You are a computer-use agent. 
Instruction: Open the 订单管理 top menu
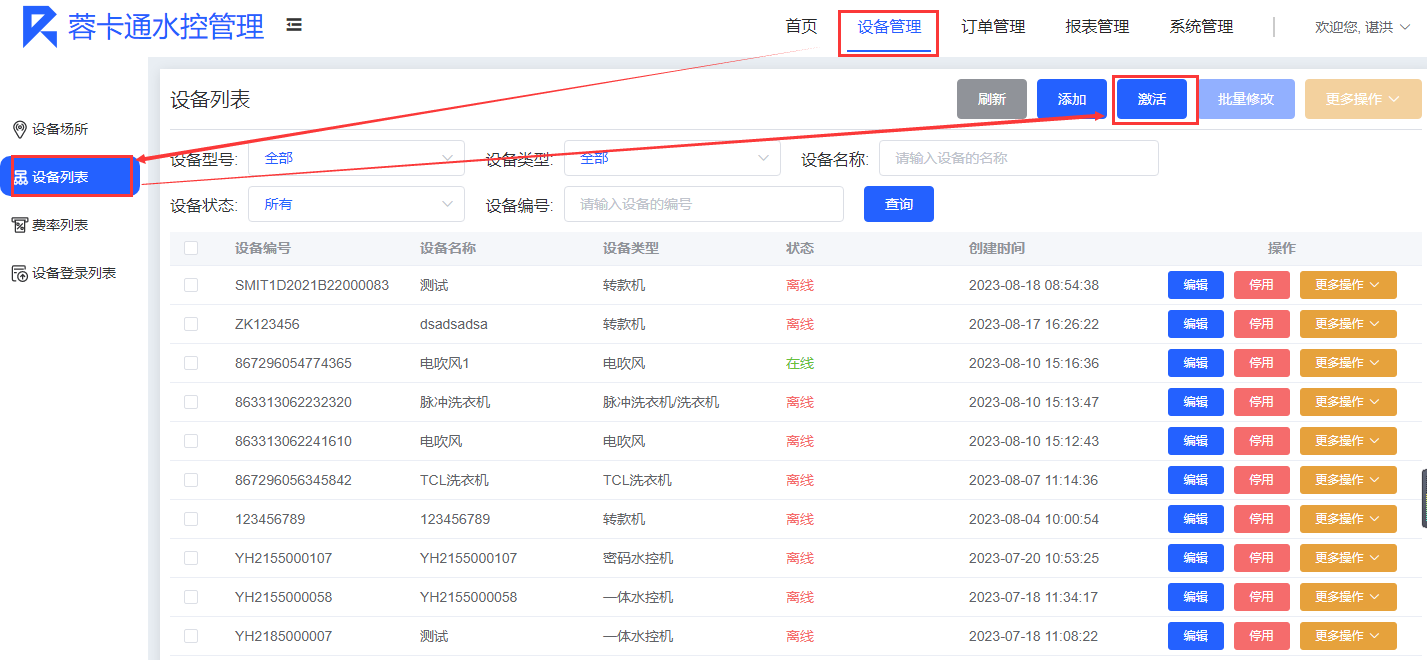coord(993,27)
